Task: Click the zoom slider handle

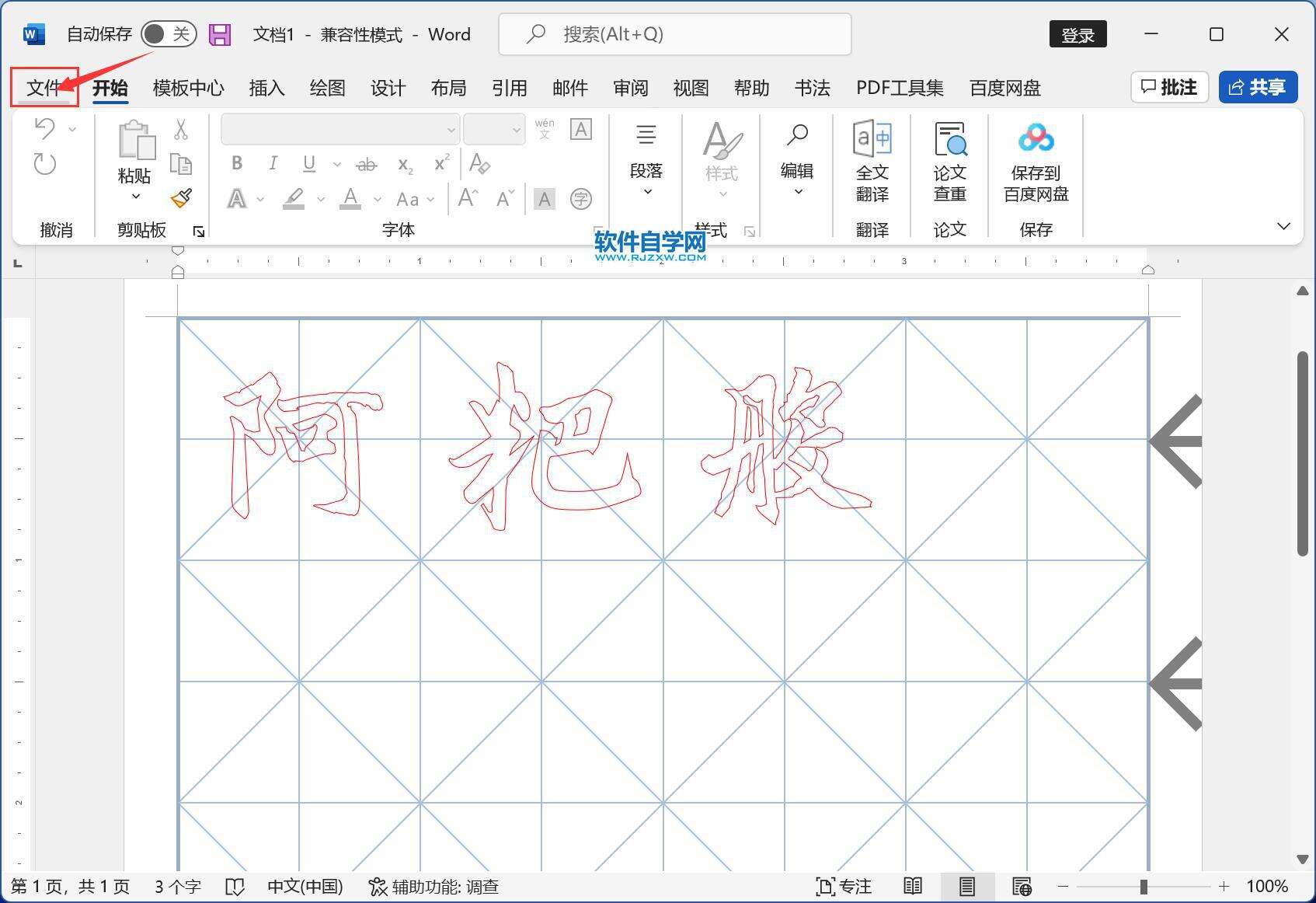Action: 1144,887
